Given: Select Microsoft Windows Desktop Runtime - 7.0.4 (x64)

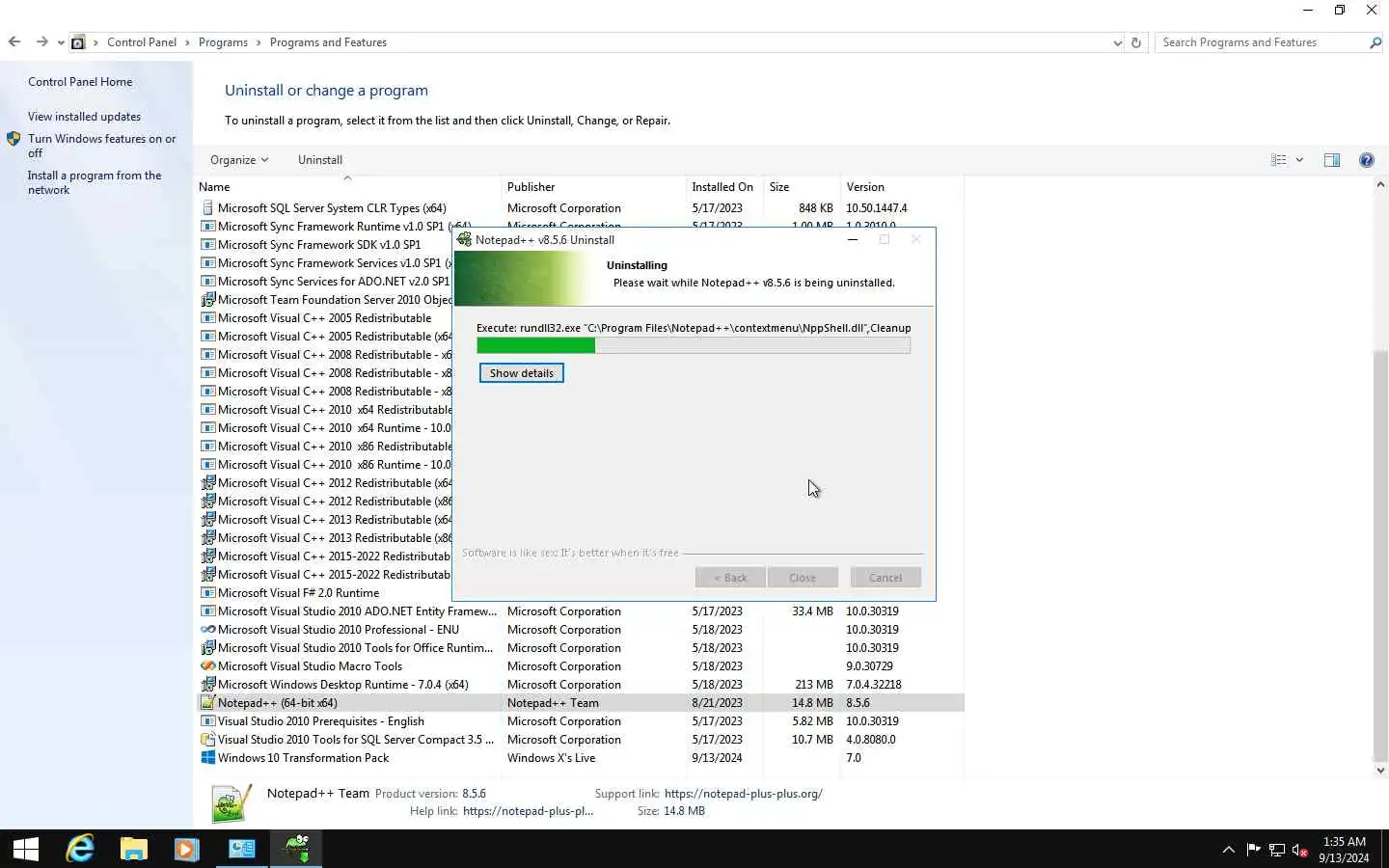Looking at the screenshot, I should pyautogui.click(x=581, y=685).
